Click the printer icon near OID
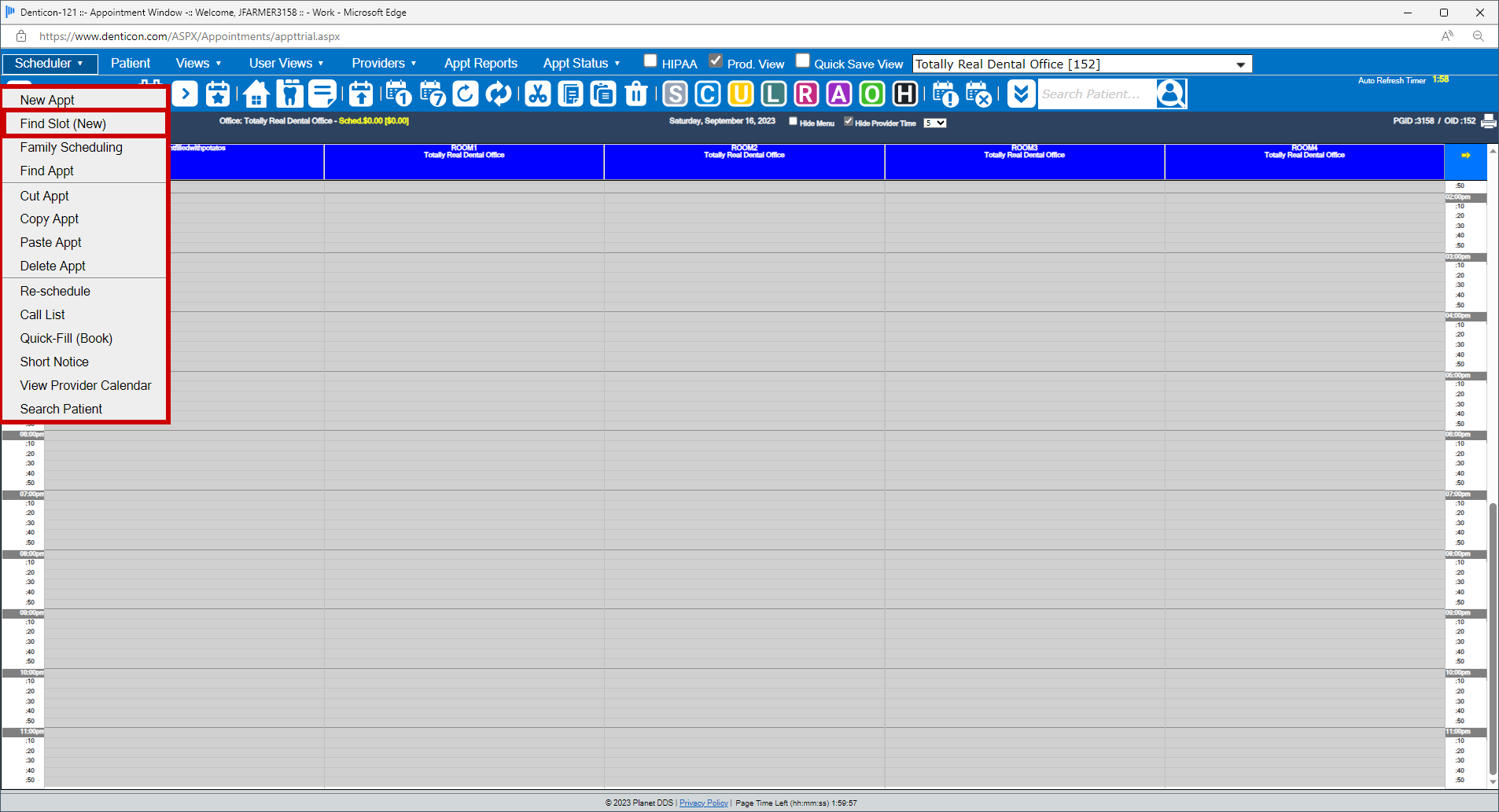The image size is (1499, 812). 1489,121
